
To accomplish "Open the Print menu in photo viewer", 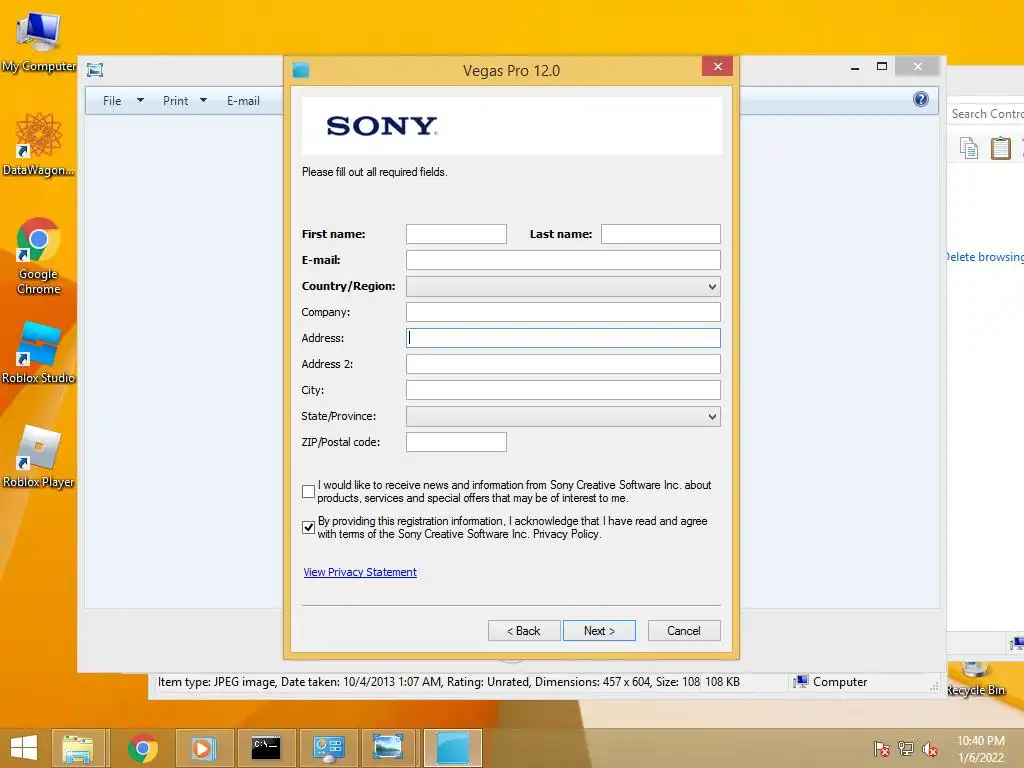I will tap(176, 101).
